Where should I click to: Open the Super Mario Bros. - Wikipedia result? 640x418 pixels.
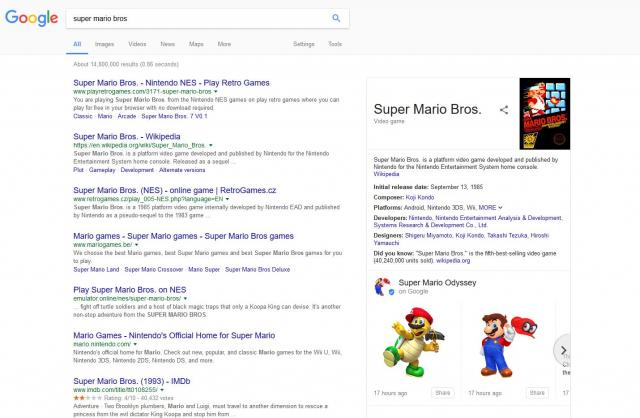tap(126, 135)
